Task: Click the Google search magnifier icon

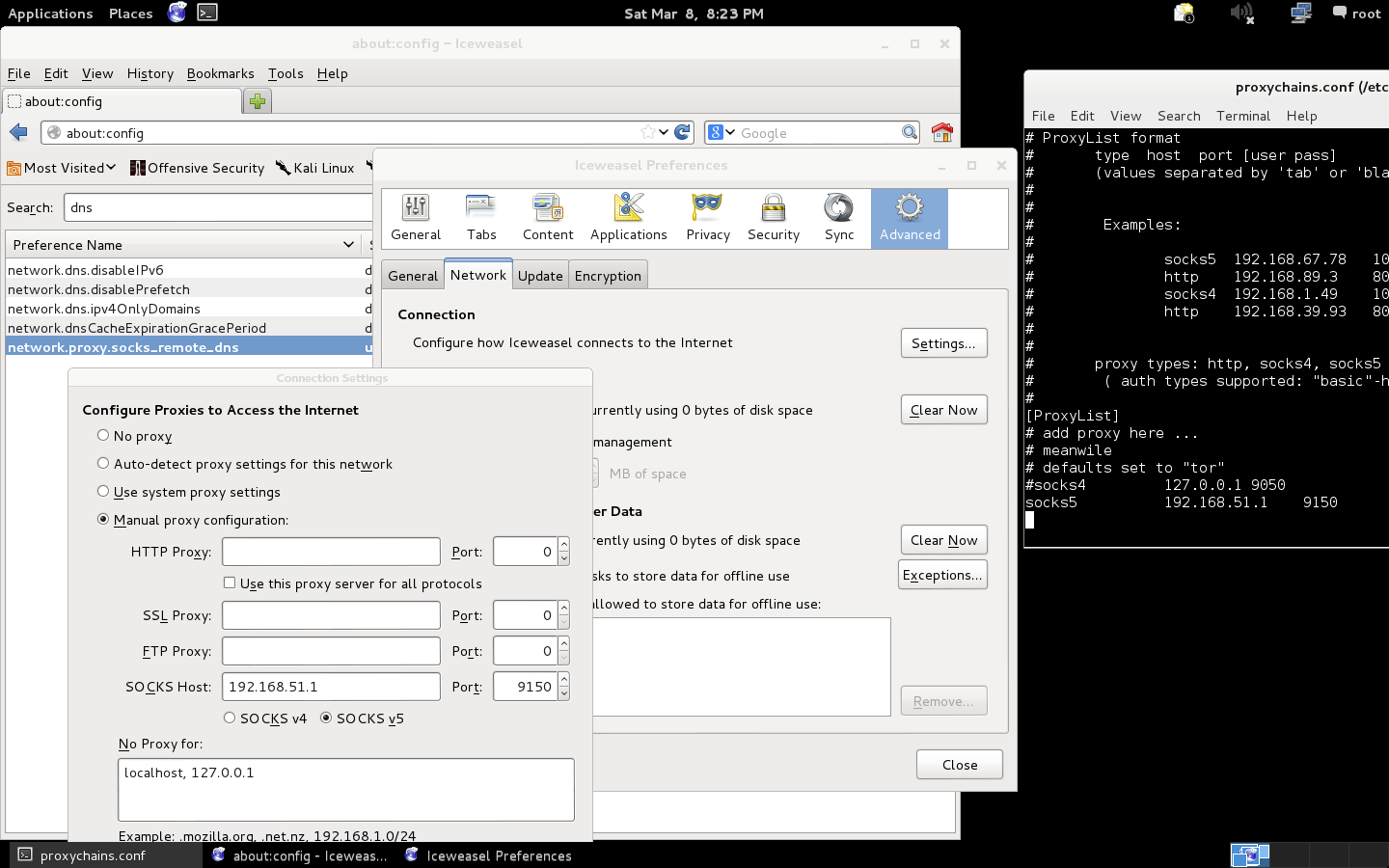Action: tap(910, 132)
